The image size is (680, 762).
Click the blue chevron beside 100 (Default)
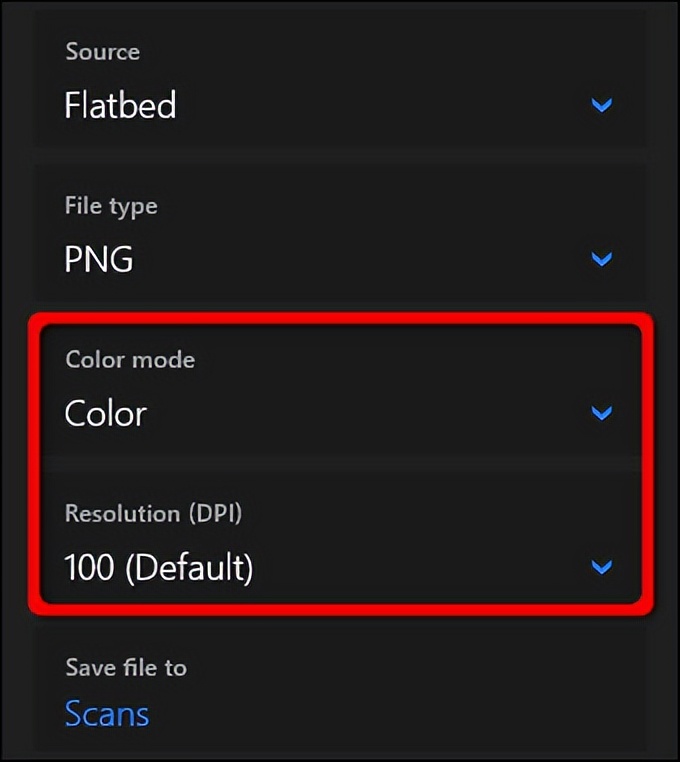click(601, 567)
